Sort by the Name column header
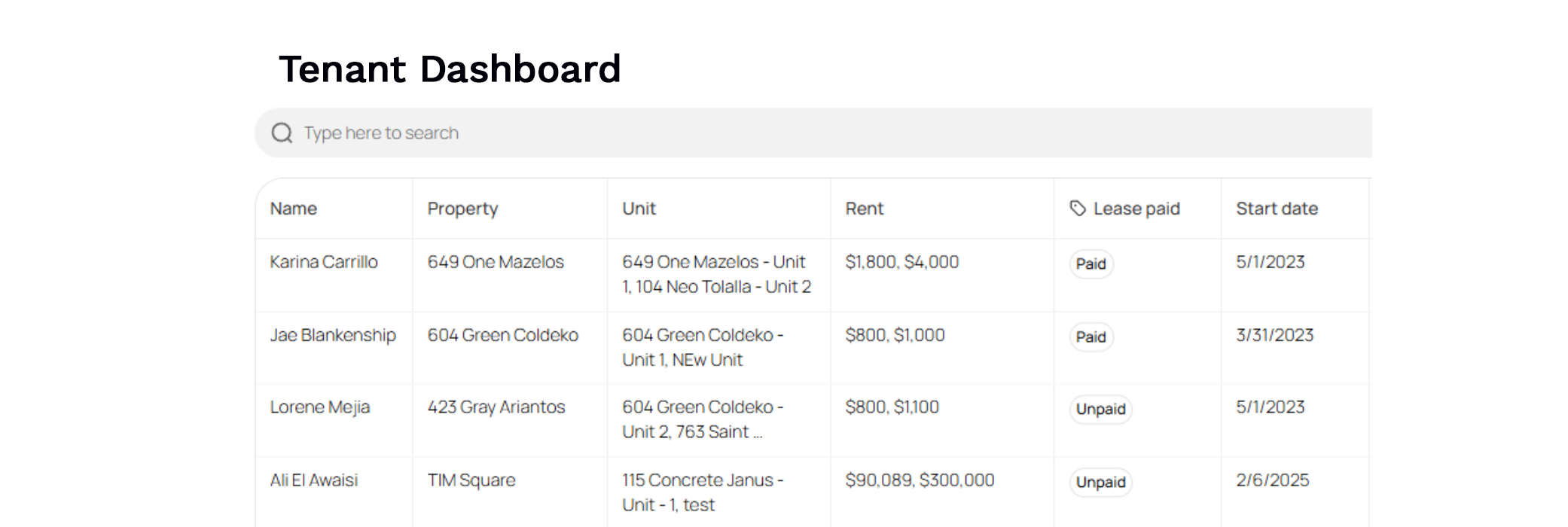This screenshot has width=1568, height=527. (294, 209)
